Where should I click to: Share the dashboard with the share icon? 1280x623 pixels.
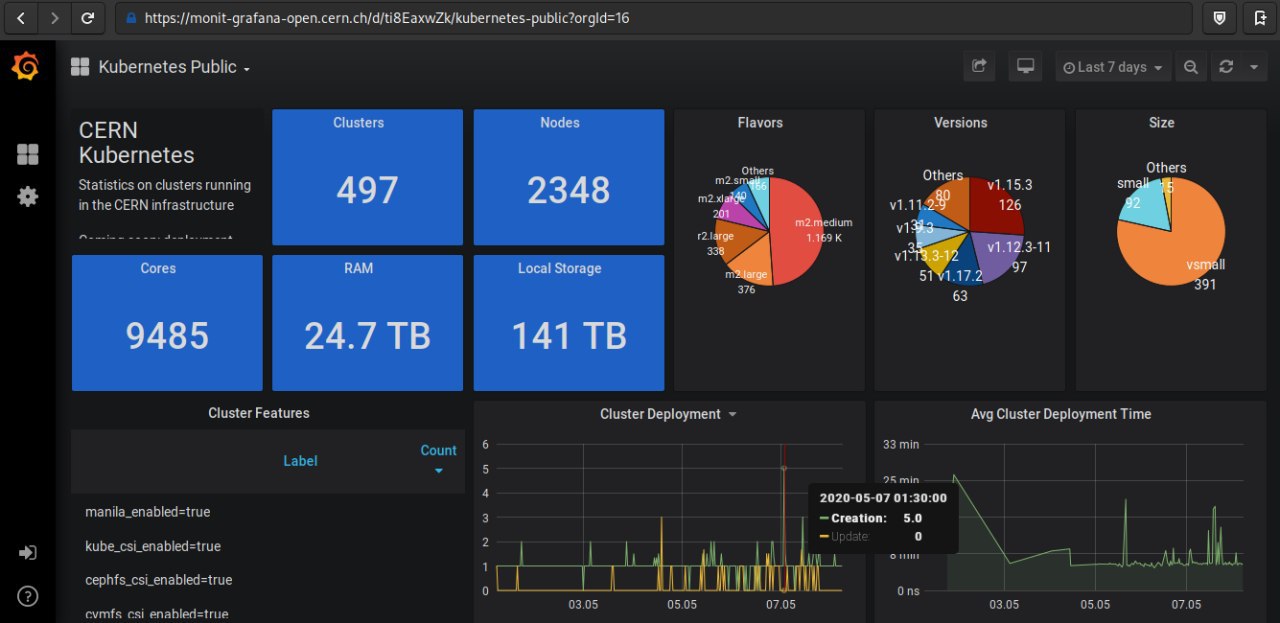point(979,67)
